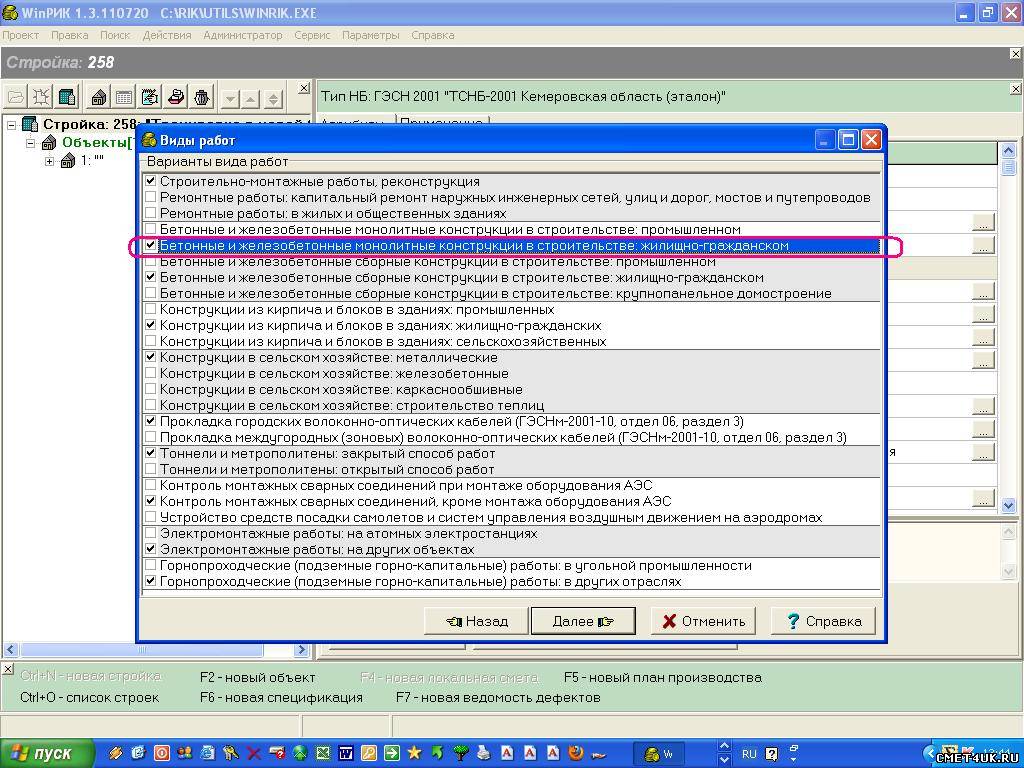Click the new-item starburst toolbar icon

click(41, 98)
